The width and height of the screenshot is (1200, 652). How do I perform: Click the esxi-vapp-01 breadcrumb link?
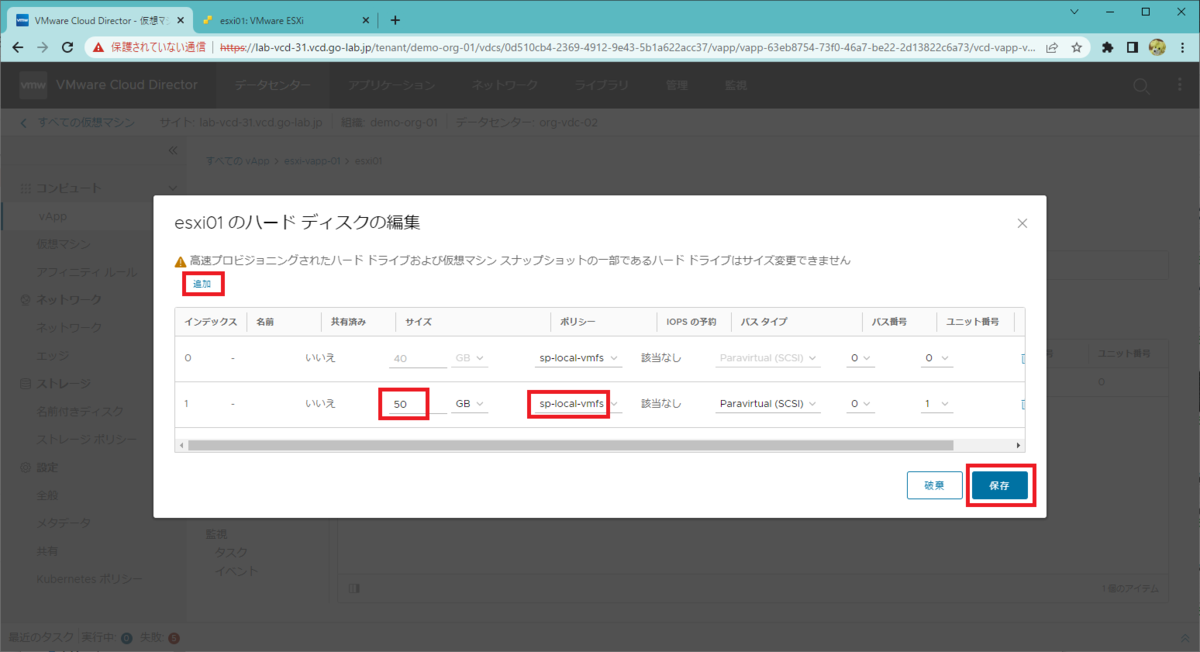[x=313, y=160]
